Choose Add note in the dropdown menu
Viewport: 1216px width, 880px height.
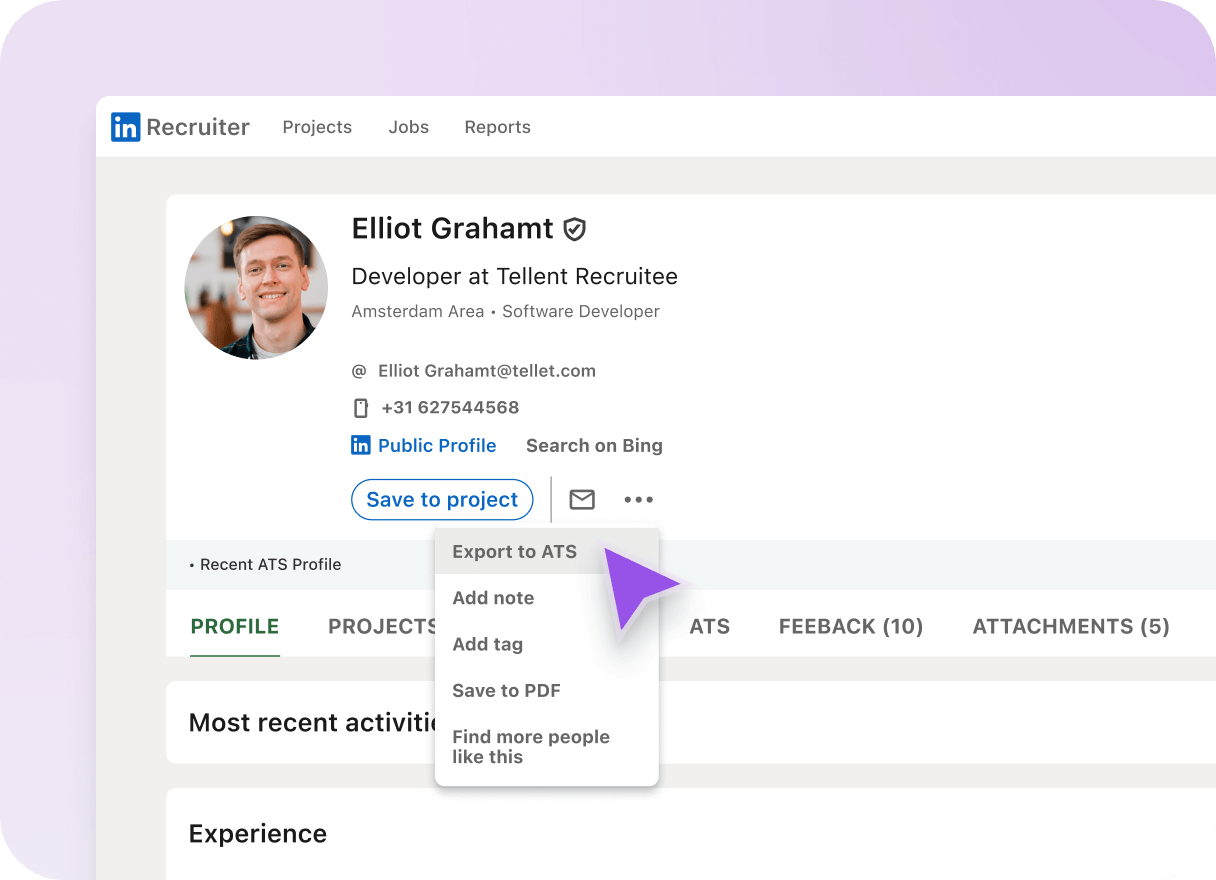click(x=493, y=597)
